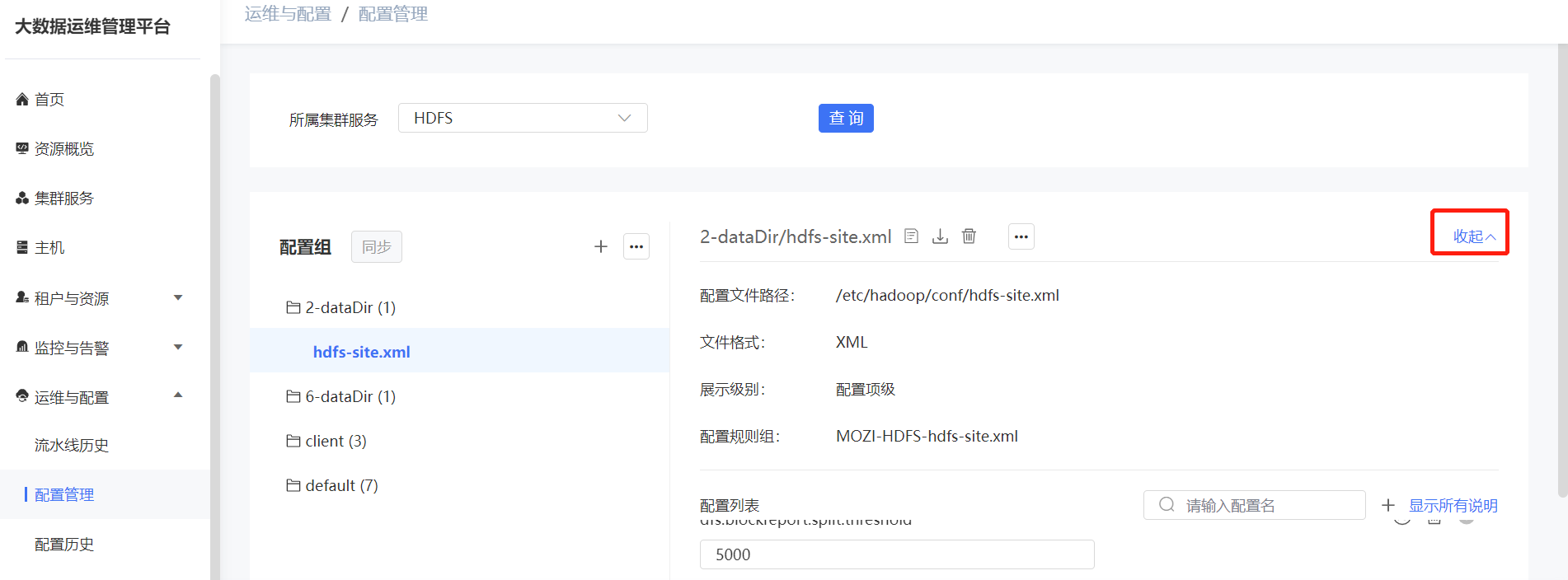This screenshot has width=1568, height=580.
Task: Click the 查询 button
Action: point(846,118)
